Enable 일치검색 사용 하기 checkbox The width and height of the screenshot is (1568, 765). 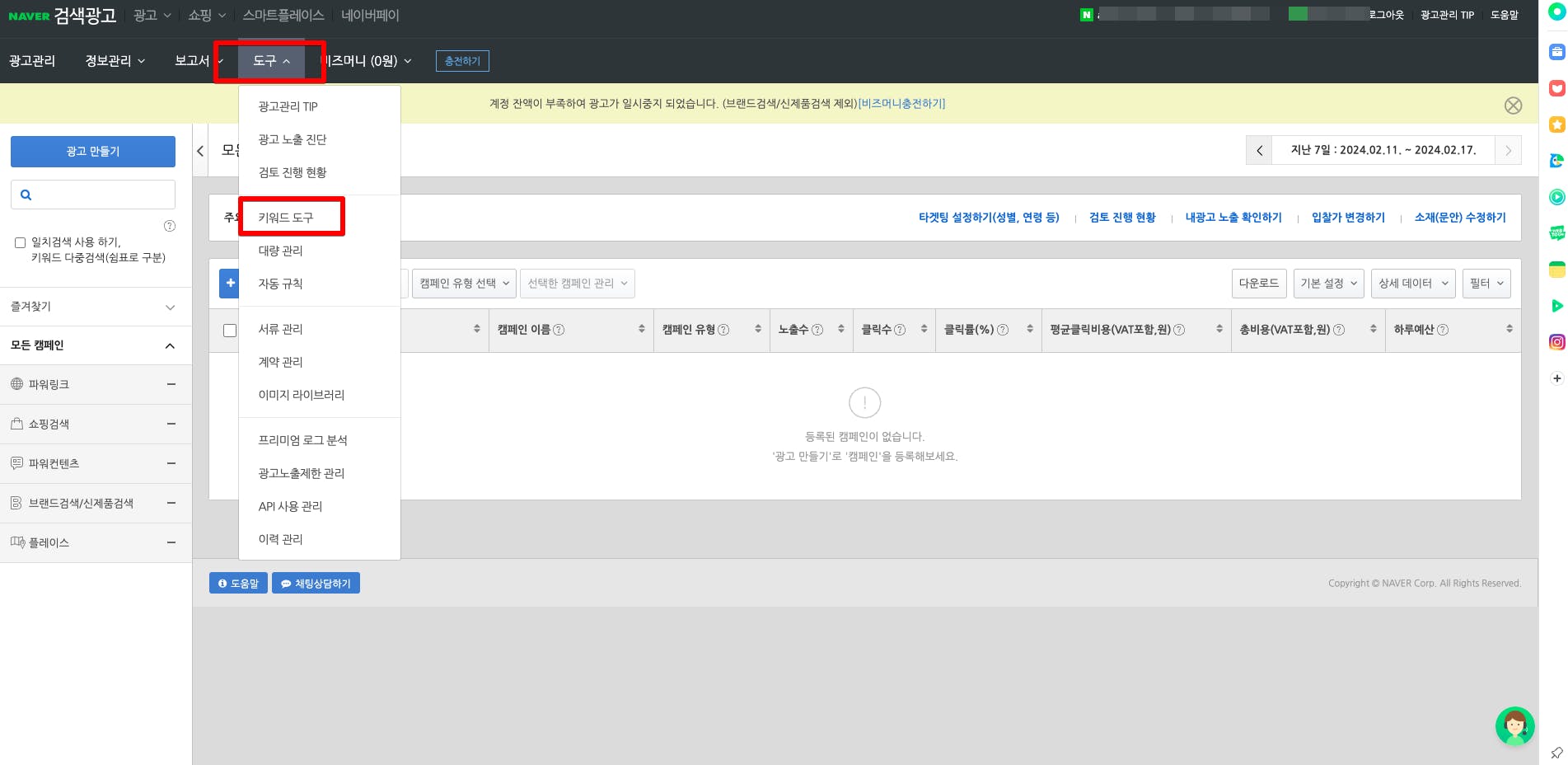point(20,242)
